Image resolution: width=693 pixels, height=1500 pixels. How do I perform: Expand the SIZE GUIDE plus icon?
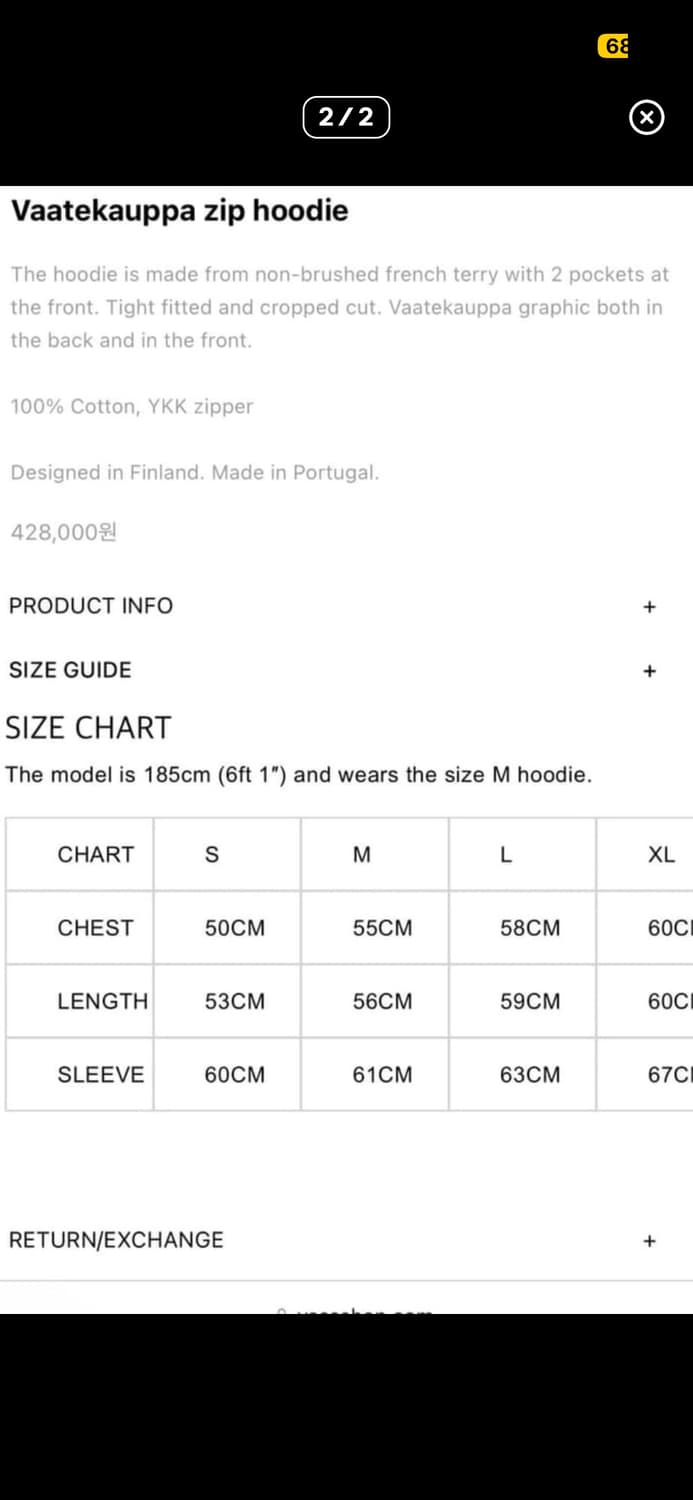tap(649, 671)
